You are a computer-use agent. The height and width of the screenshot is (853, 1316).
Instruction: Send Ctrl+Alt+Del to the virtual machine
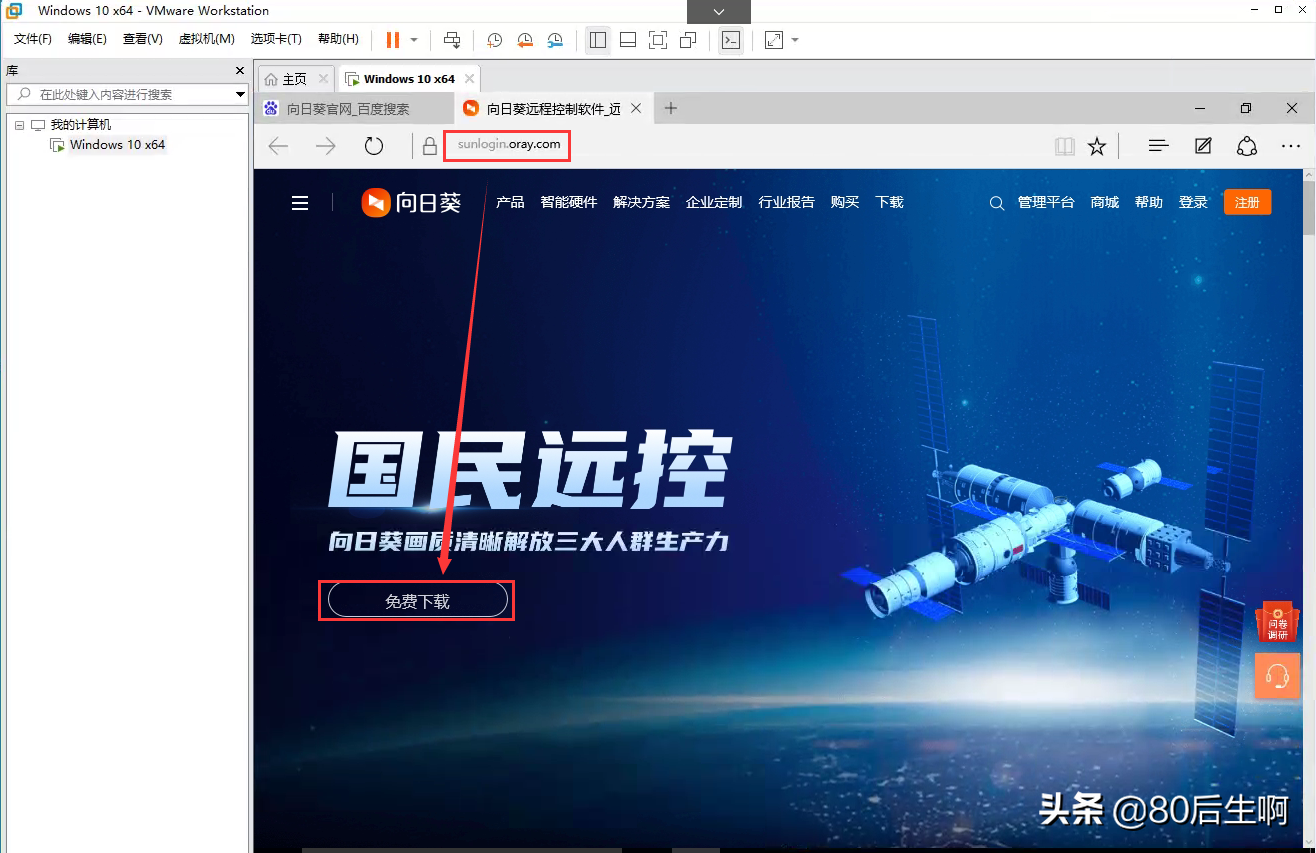point(452,40)
